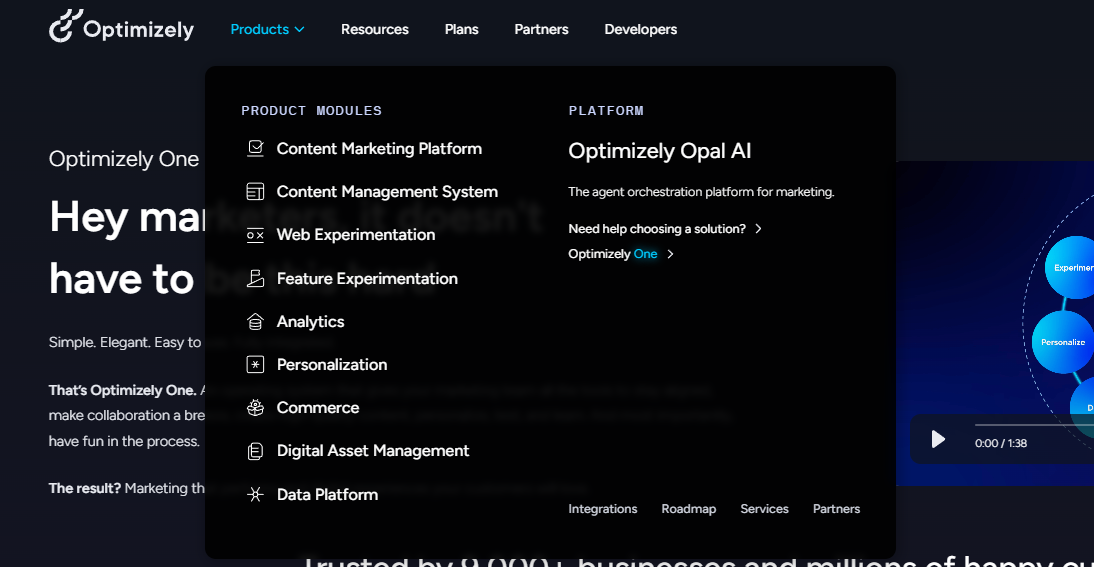
Task: Click the Personalize circle in diagram
Action: pyautogui.click(x=1063, y=342)
